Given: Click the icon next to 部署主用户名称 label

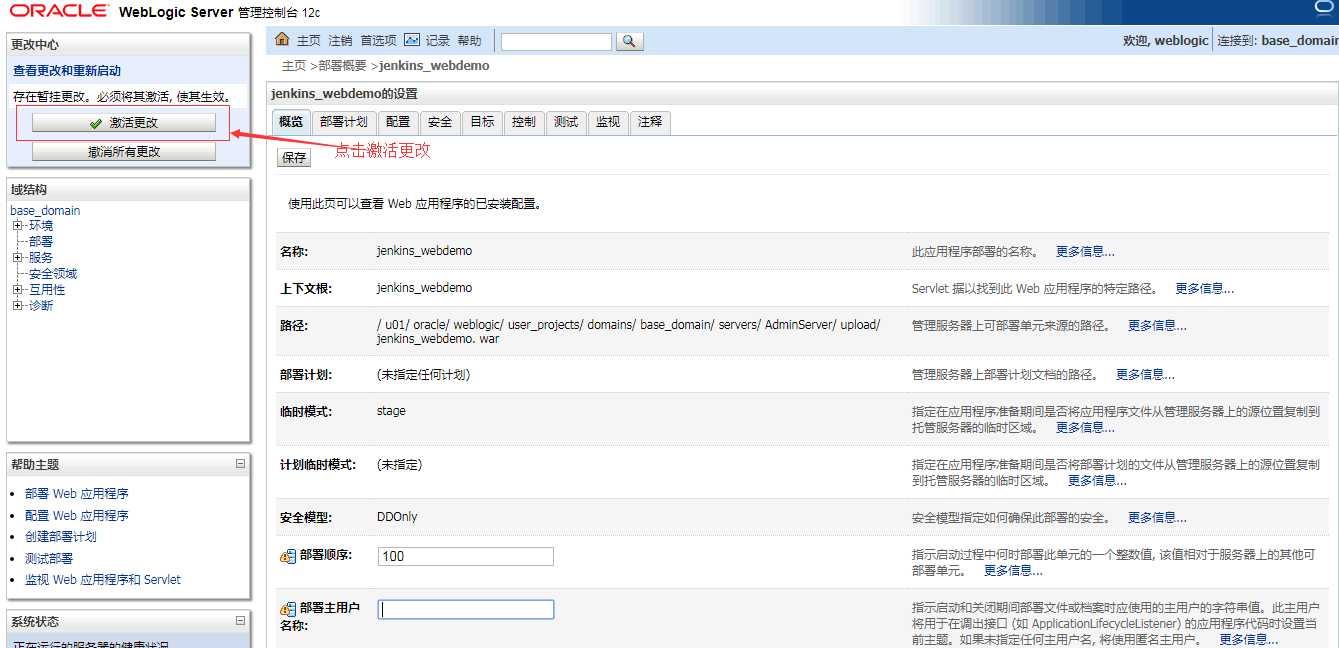Looking at the screenshot, I should pyautogui.click(x=287, y=609).
